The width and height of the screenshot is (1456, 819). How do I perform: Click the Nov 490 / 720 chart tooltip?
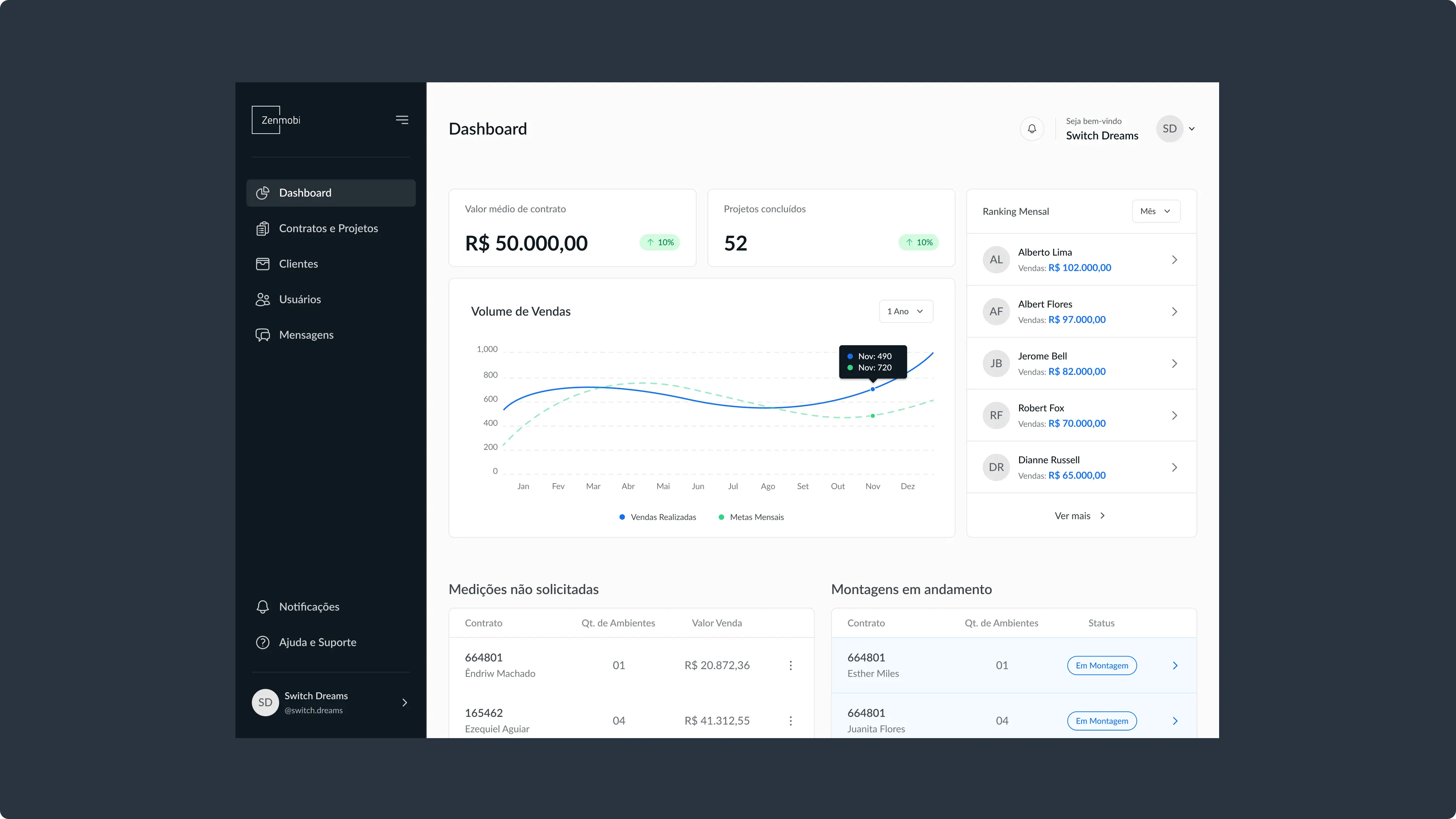[x=873, y=362]
